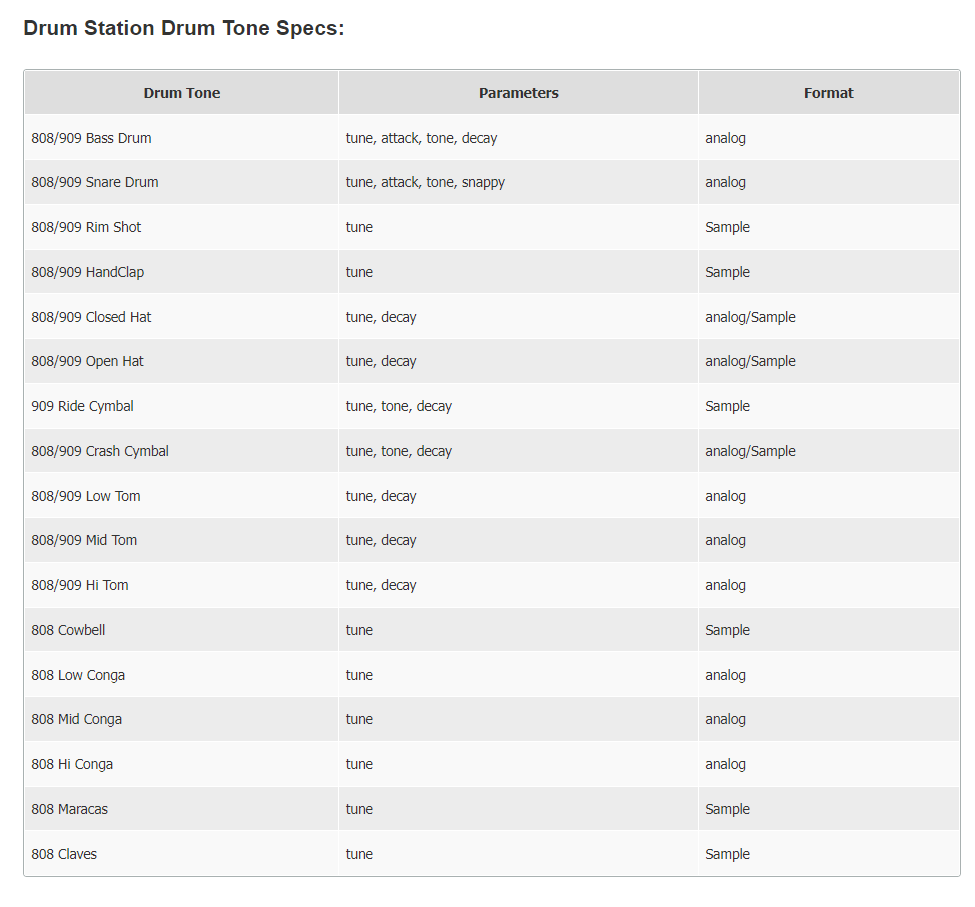
Task: Click the 'Format' column header
Action: coord(829,93)
